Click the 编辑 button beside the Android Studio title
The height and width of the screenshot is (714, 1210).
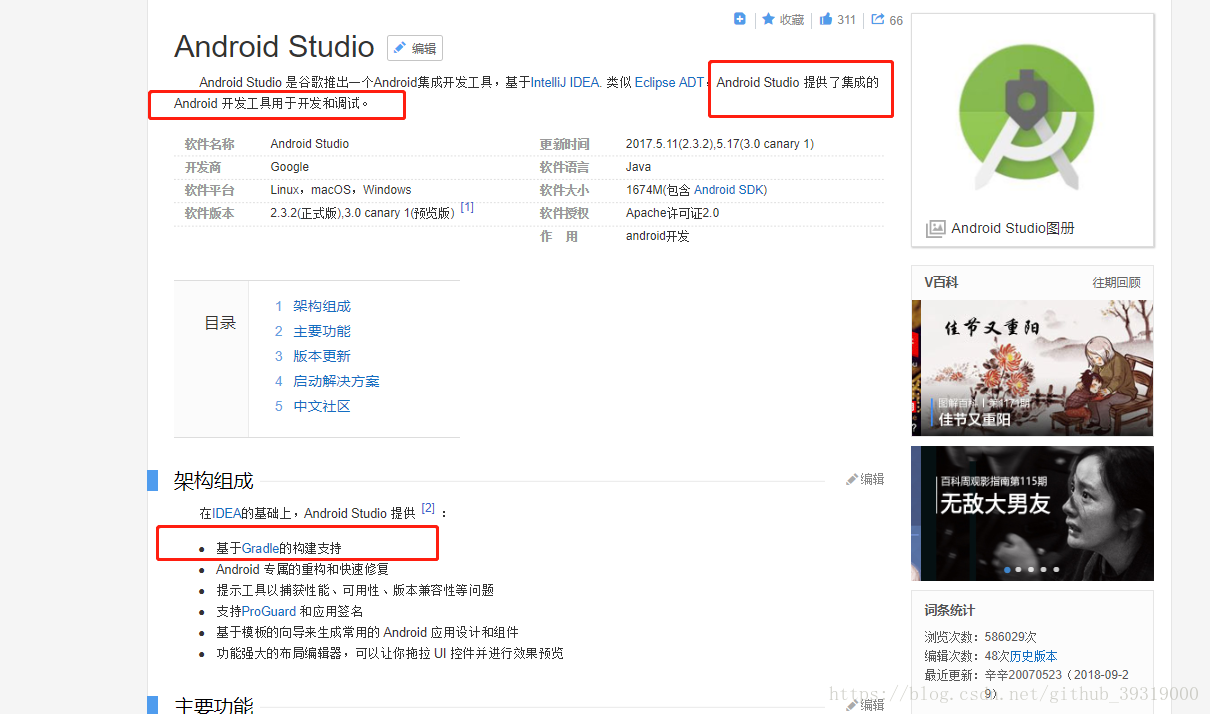pyautogui.click(x=415, y=48)
